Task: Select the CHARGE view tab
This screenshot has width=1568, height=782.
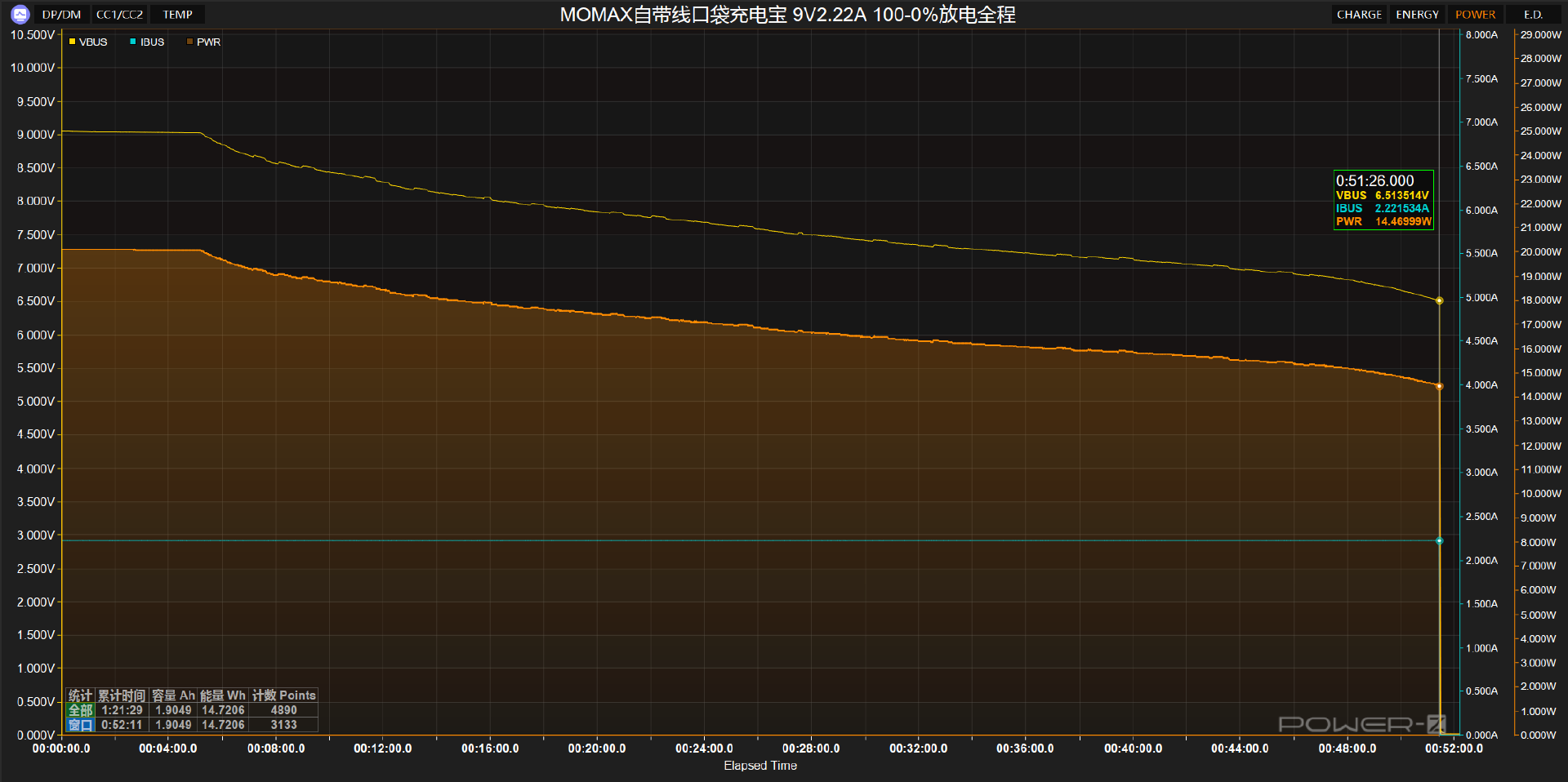Action: (1359, 15)
